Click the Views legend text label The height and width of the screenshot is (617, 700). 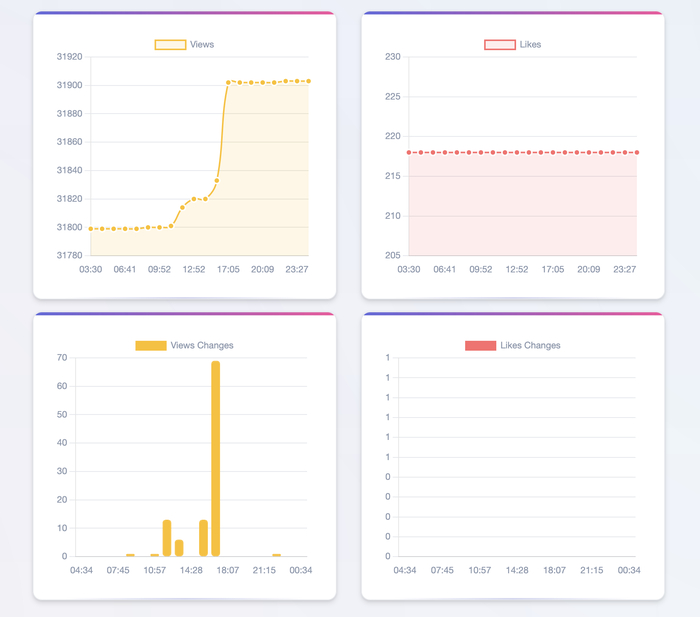[202, 45]
